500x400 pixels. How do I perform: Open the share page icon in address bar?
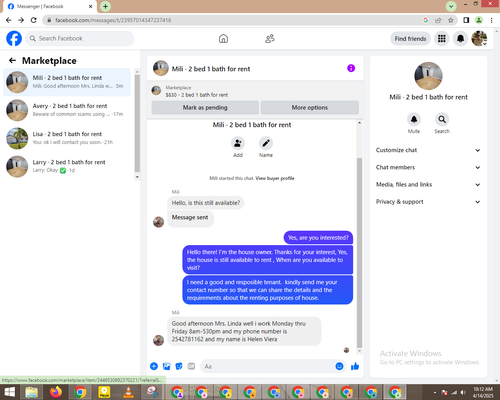[438, 20]
